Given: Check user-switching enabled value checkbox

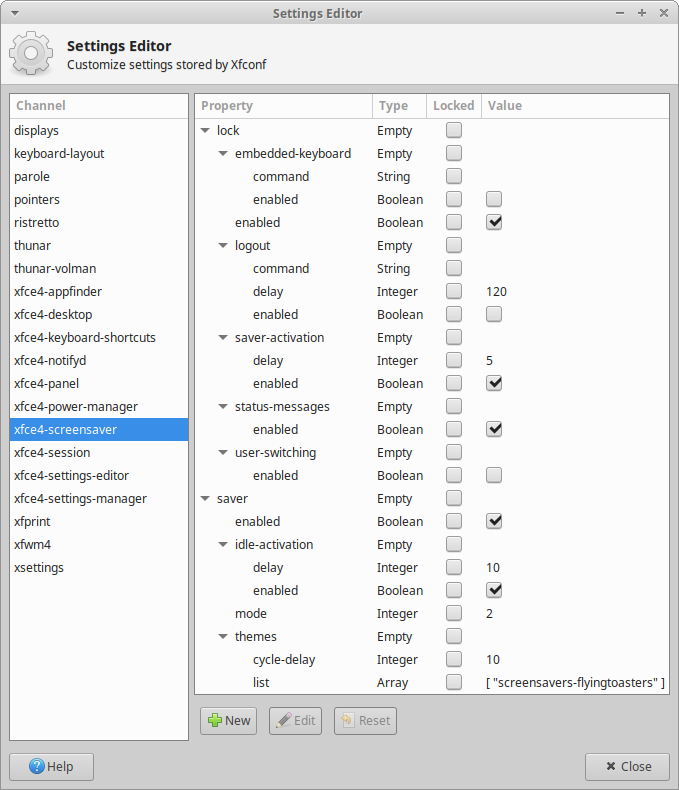Looking at the screenshot, I should (494, 475).
